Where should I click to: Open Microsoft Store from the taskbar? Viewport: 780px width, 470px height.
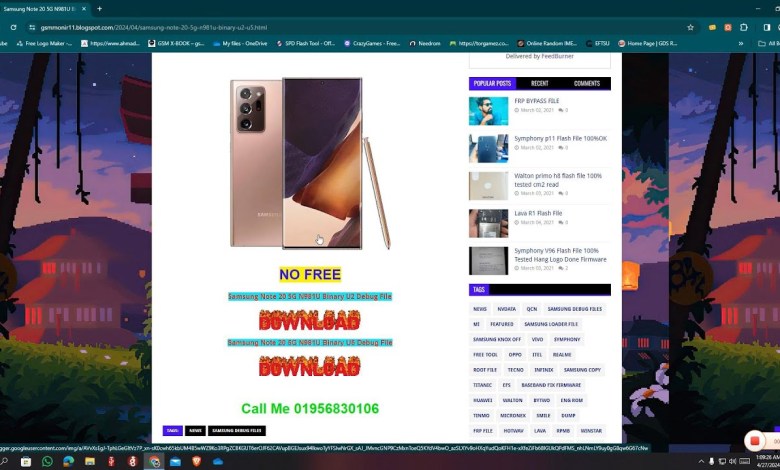[26, 462]
